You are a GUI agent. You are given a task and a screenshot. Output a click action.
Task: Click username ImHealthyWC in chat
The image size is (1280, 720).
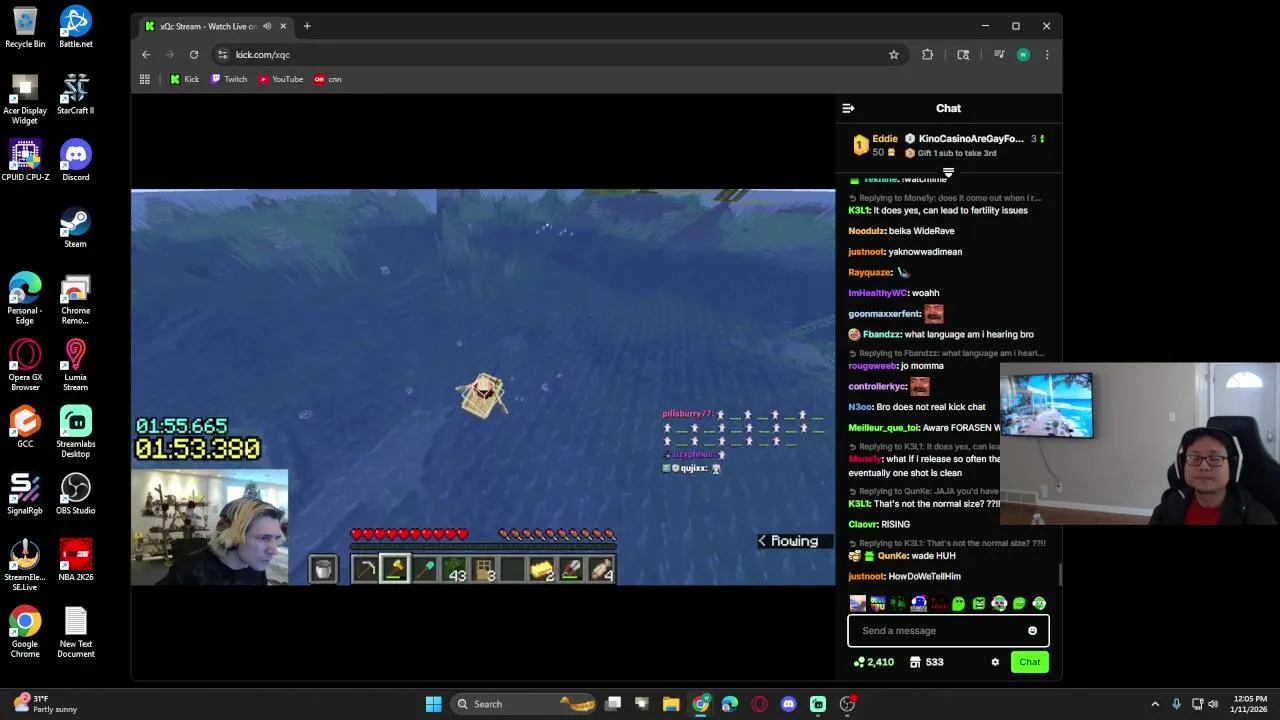tap(878, 293)
